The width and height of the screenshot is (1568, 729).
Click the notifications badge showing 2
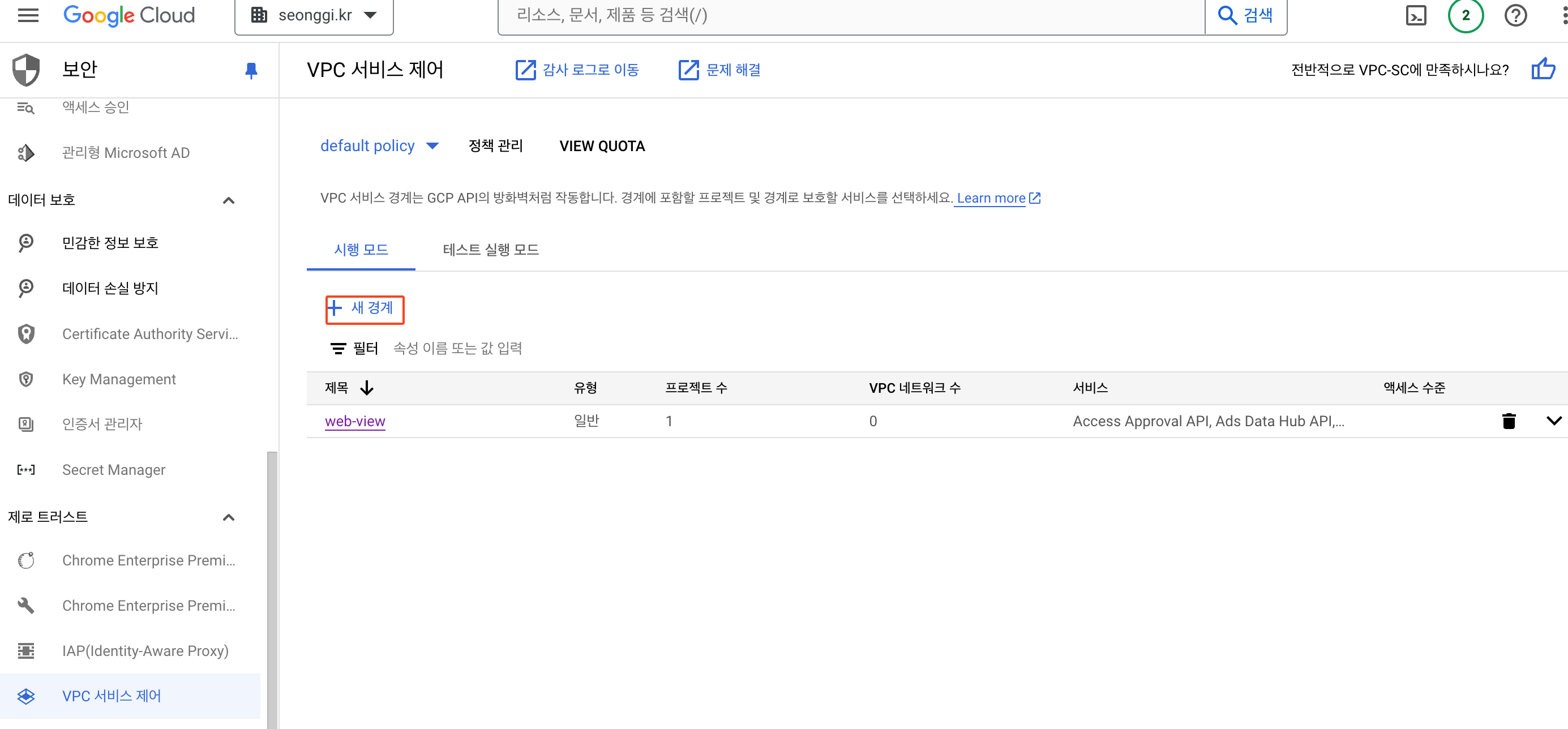click(1465, 15)
